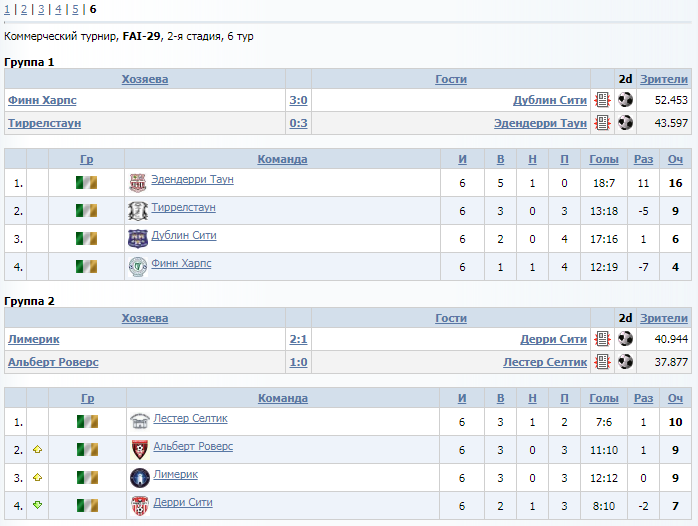This screenshot has height=526, width=698.
Task: Open 2D soccer ball viewer for Тиррелстаун match
Action: click(x=625, y=122)
